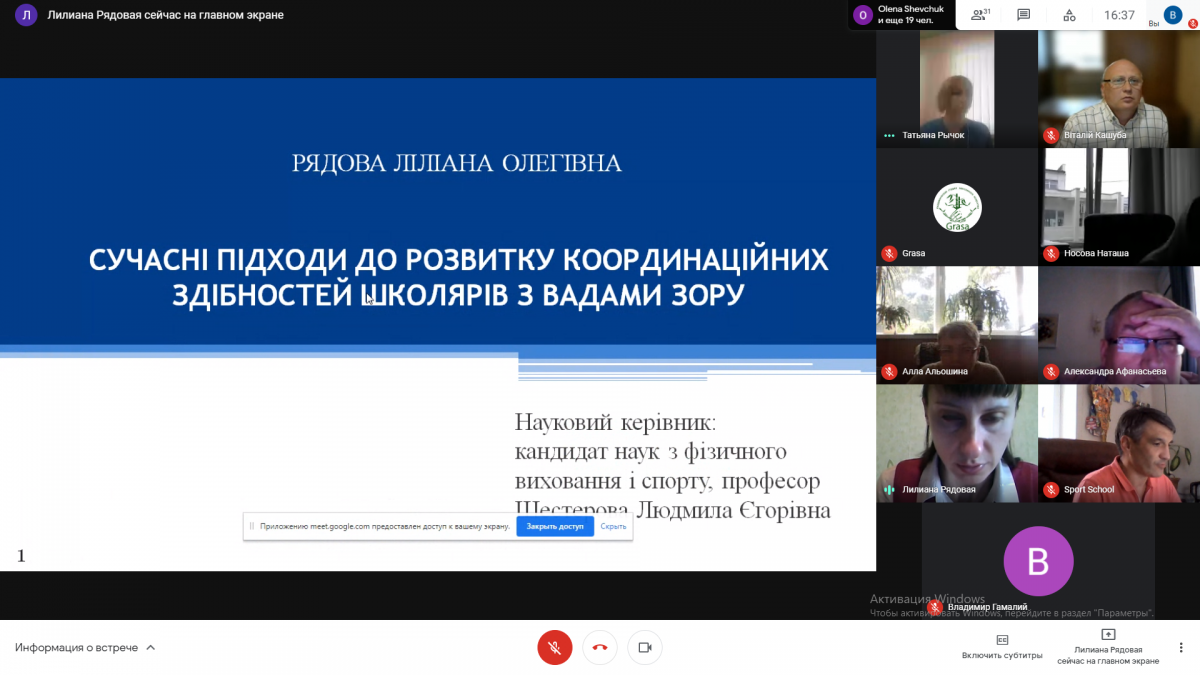Toggle the camera on
The image size is (1200, 675).
(645, 647)
